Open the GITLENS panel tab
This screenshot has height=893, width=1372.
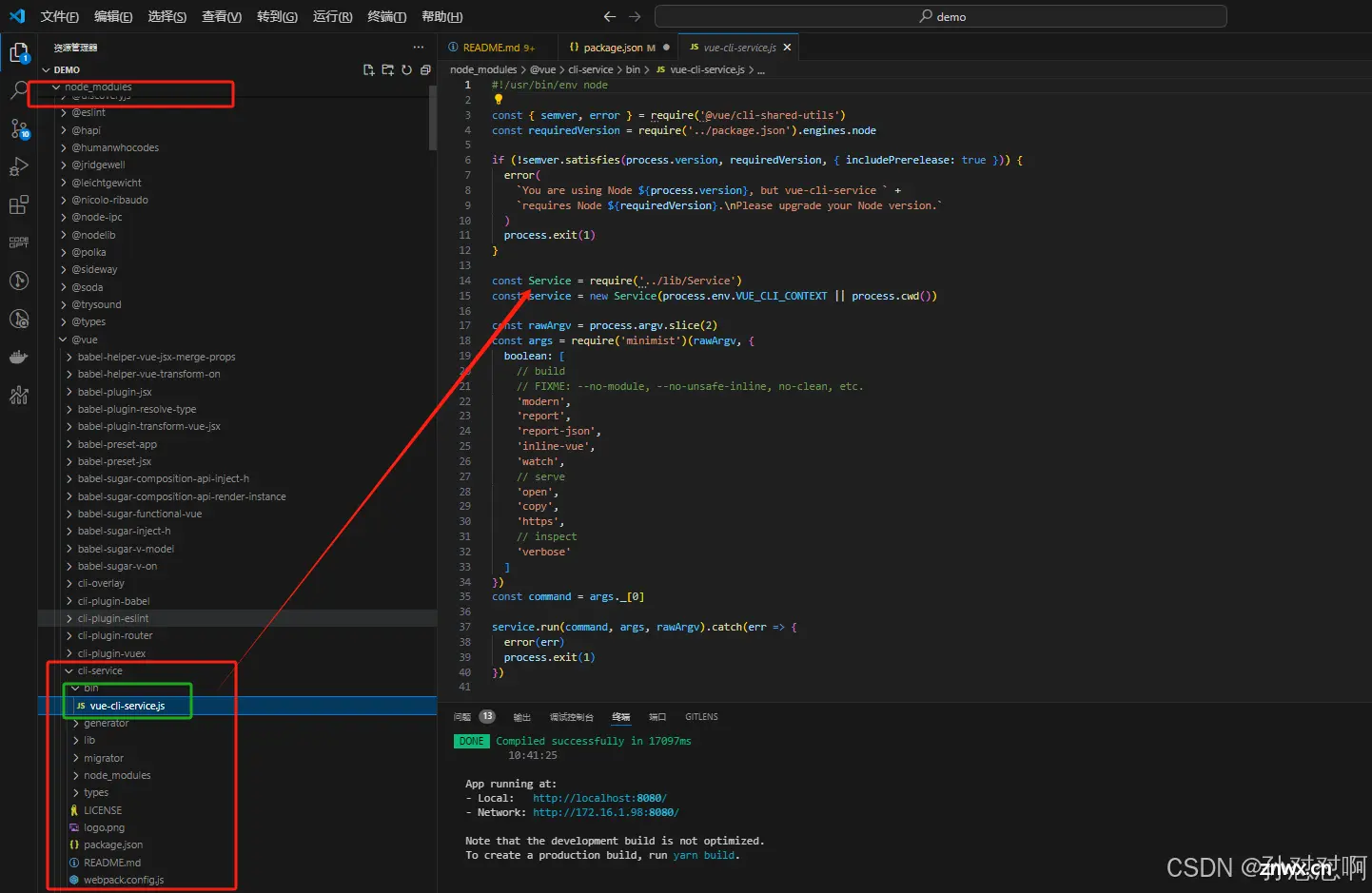coord(701,716)
